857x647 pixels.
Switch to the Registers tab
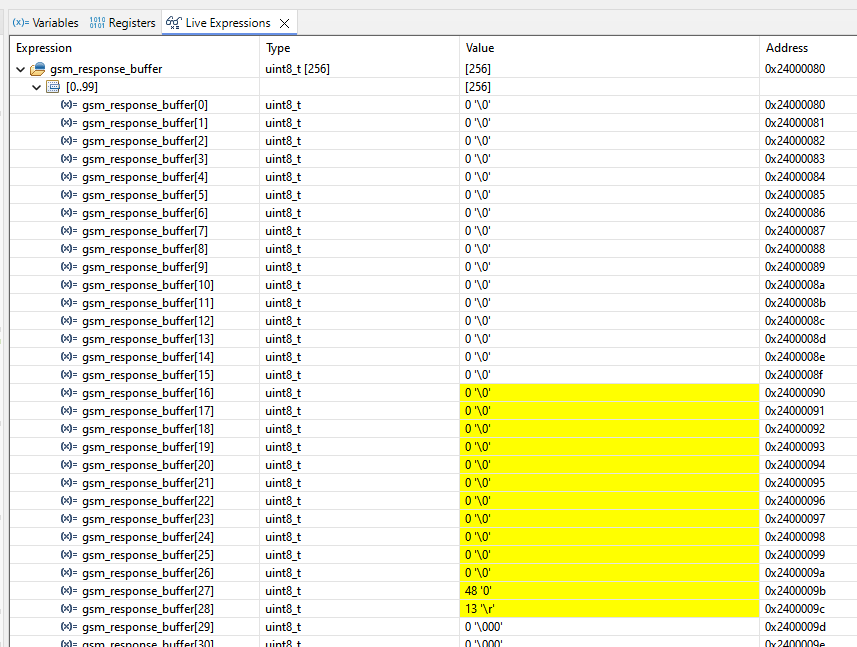pyautogui.click(x=122, y=23)
